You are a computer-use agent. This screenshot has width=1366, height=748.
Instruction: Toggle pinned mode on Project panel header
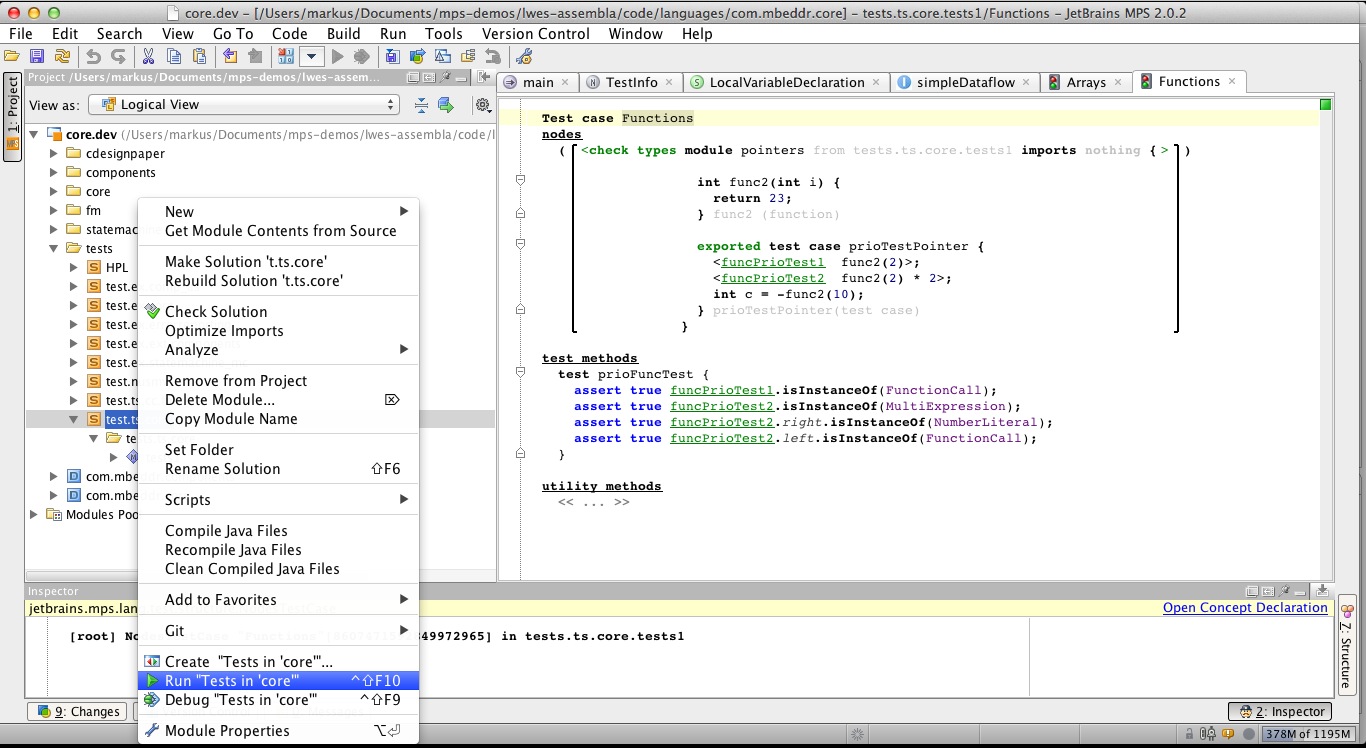pyautogui.click(x=445, y=77)
